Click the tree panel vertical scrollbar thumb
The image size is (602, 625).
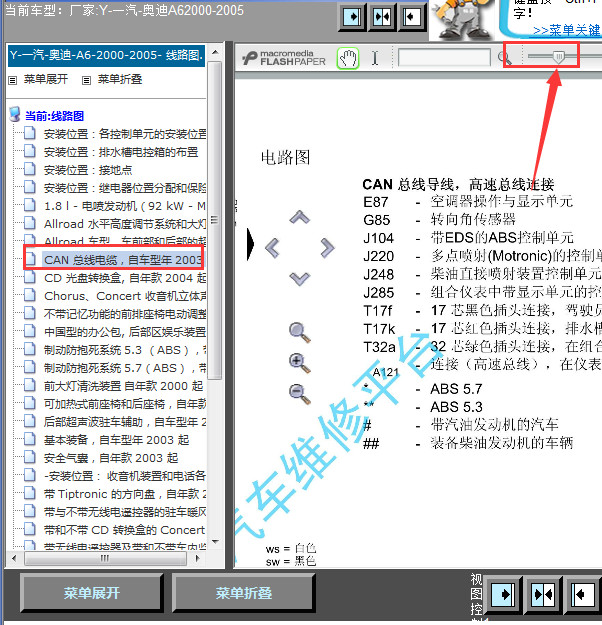215,220
